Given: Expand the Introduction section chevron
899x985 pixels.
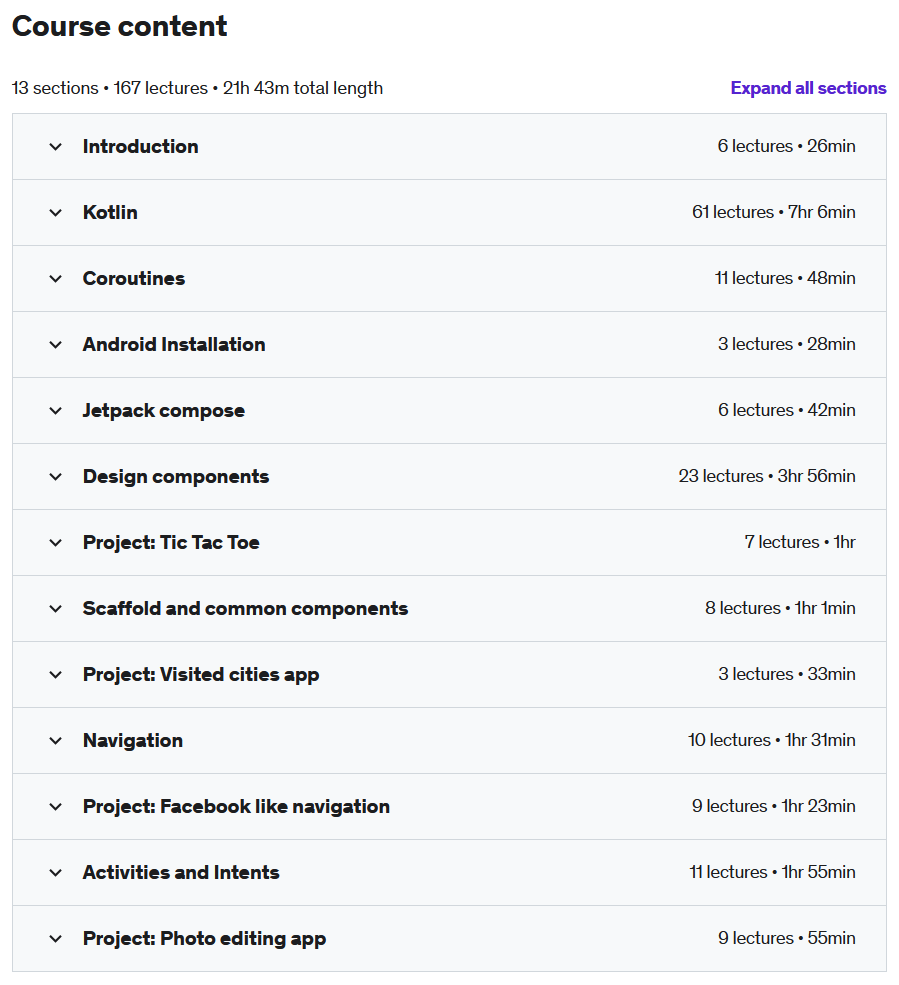Looking at the screenshot, I should click(x=56, y=147).
